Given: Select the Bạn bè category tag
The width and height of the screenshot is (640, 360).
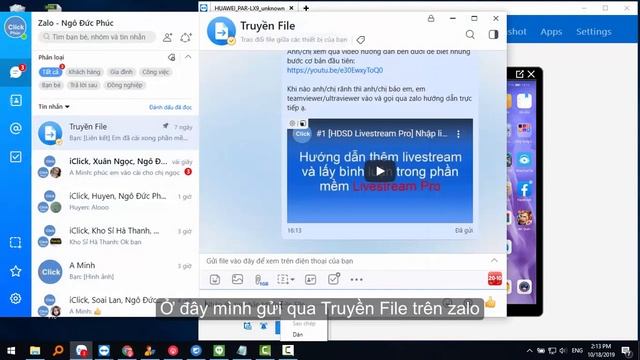Looking at the screenshot, I should pos(51,85).
